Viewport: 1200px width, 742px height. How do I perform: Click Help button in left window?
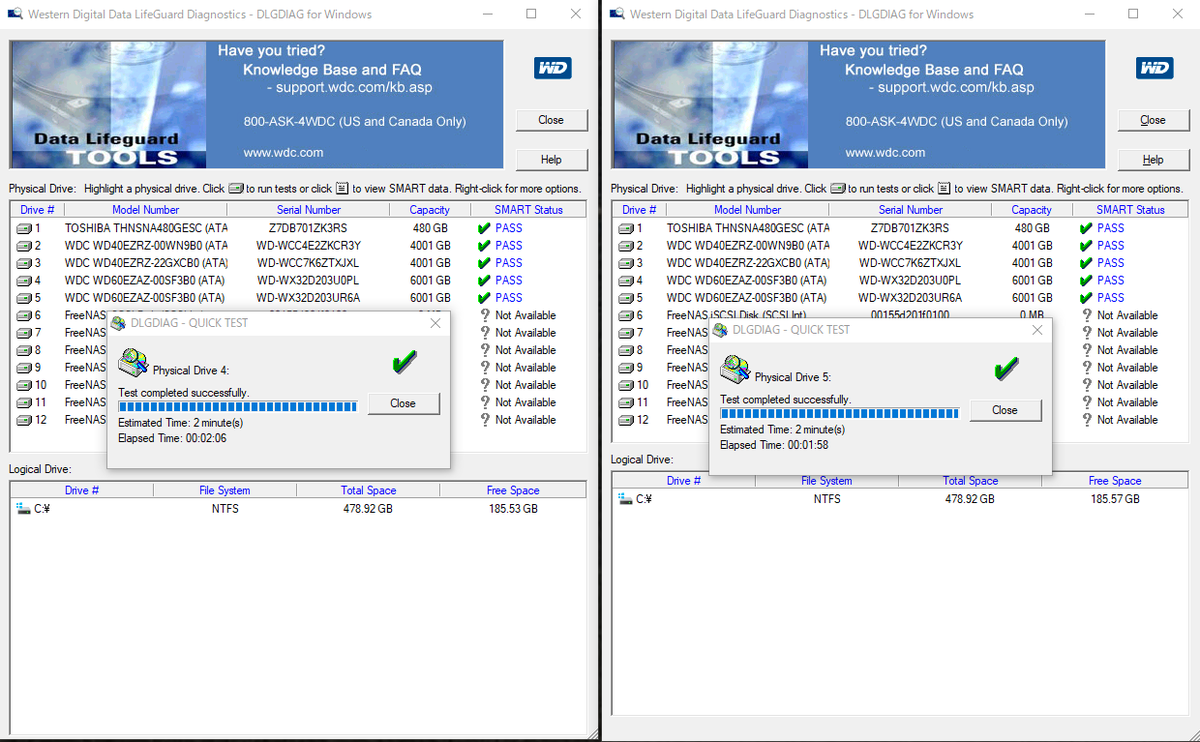(551, 160)
